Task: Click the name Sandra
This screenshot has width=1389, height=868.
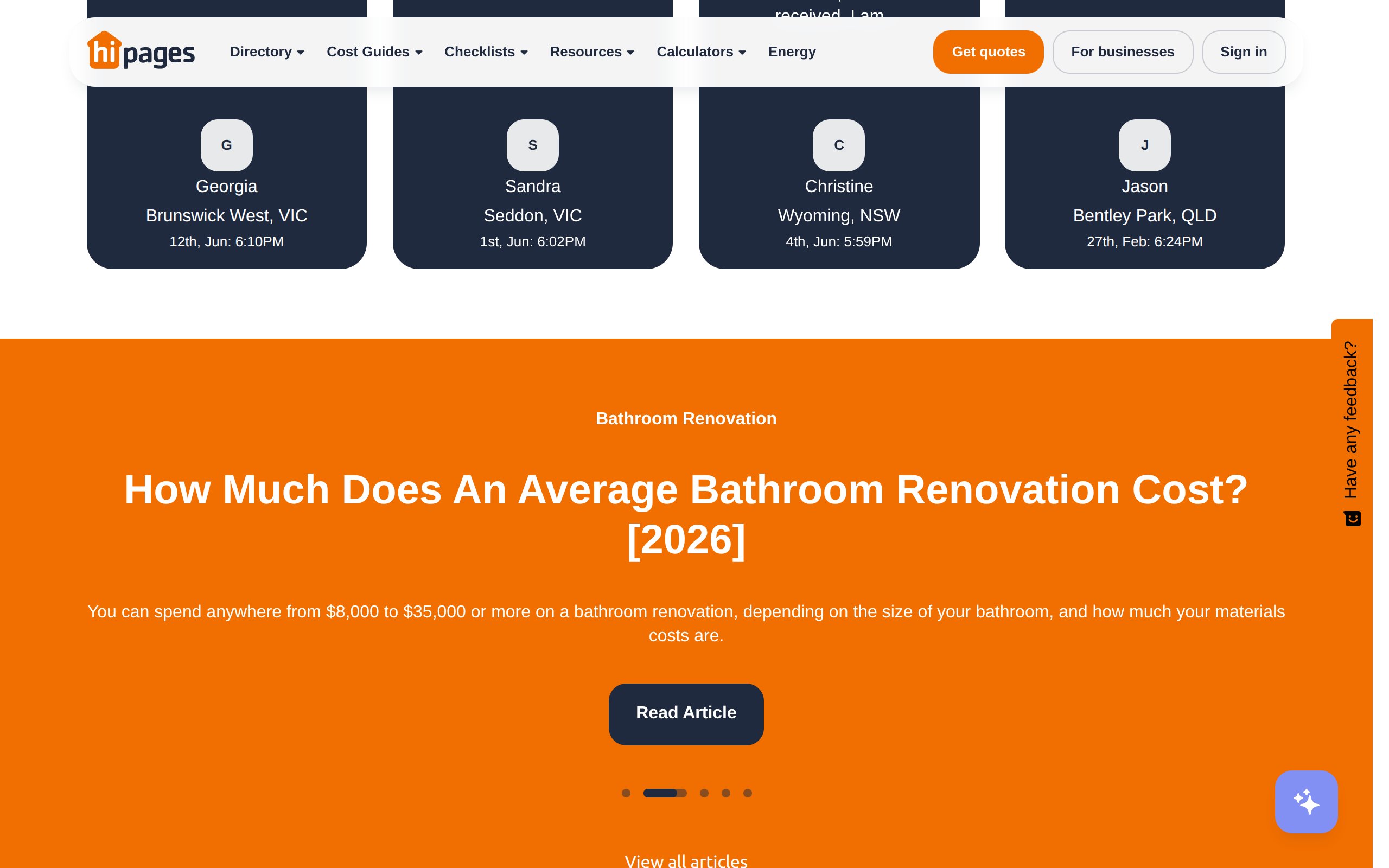Action: (x=533, y=186)
